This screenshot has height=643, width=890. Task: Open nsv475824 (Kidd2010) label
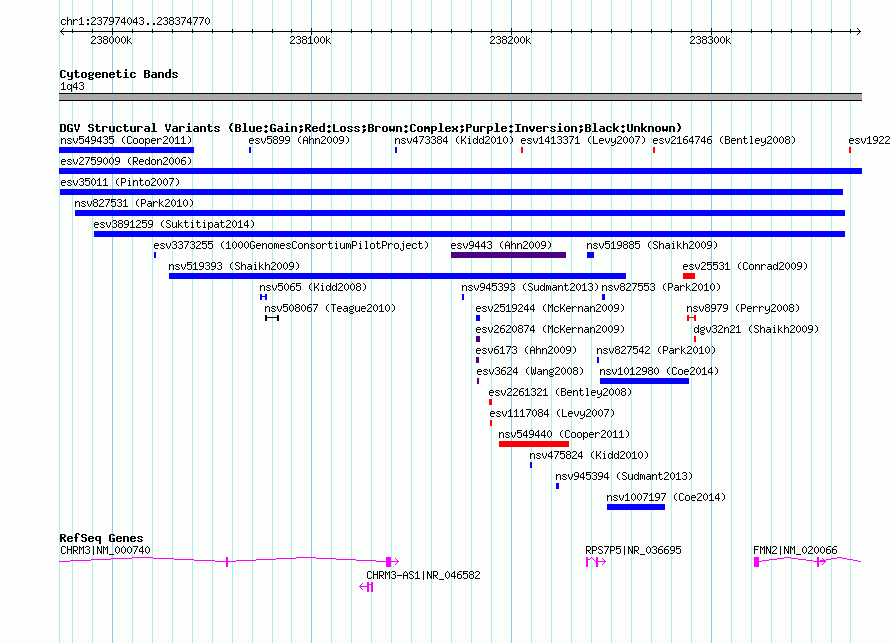point(589,455)
